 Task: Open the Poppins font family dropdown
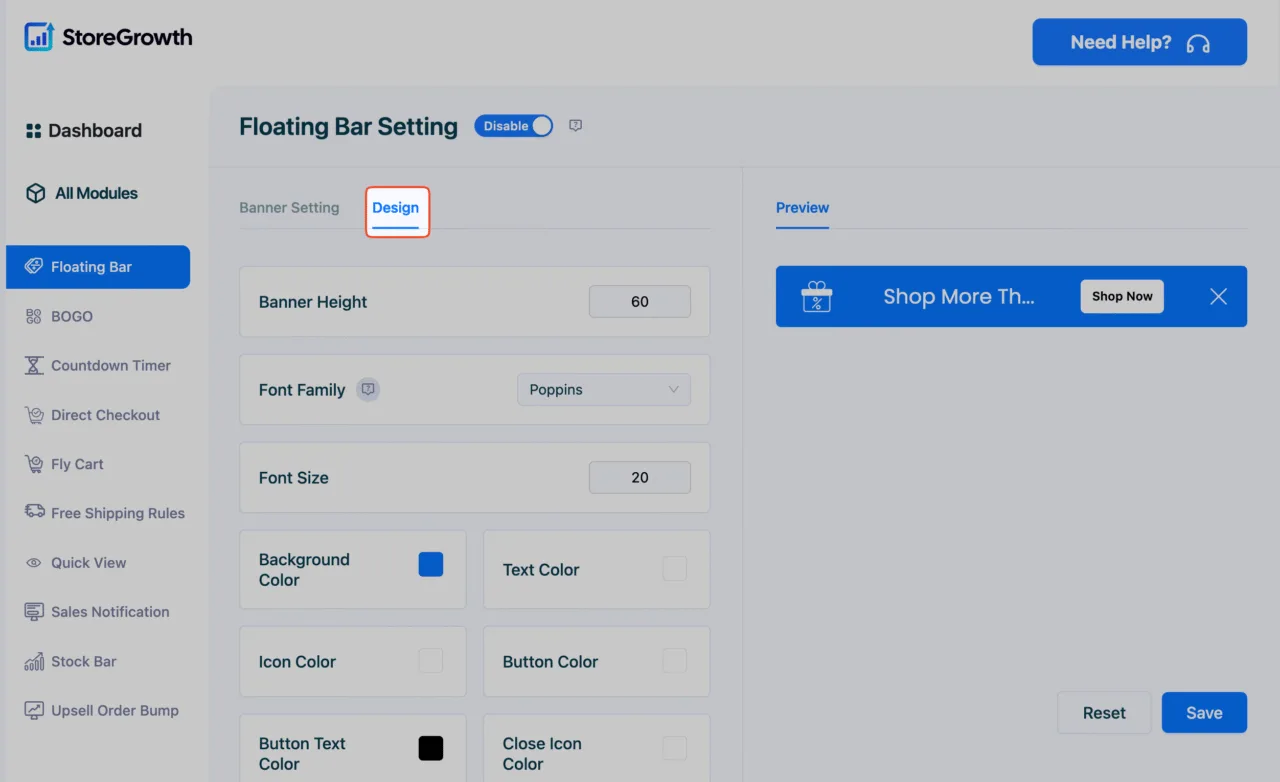coord(603,390)
